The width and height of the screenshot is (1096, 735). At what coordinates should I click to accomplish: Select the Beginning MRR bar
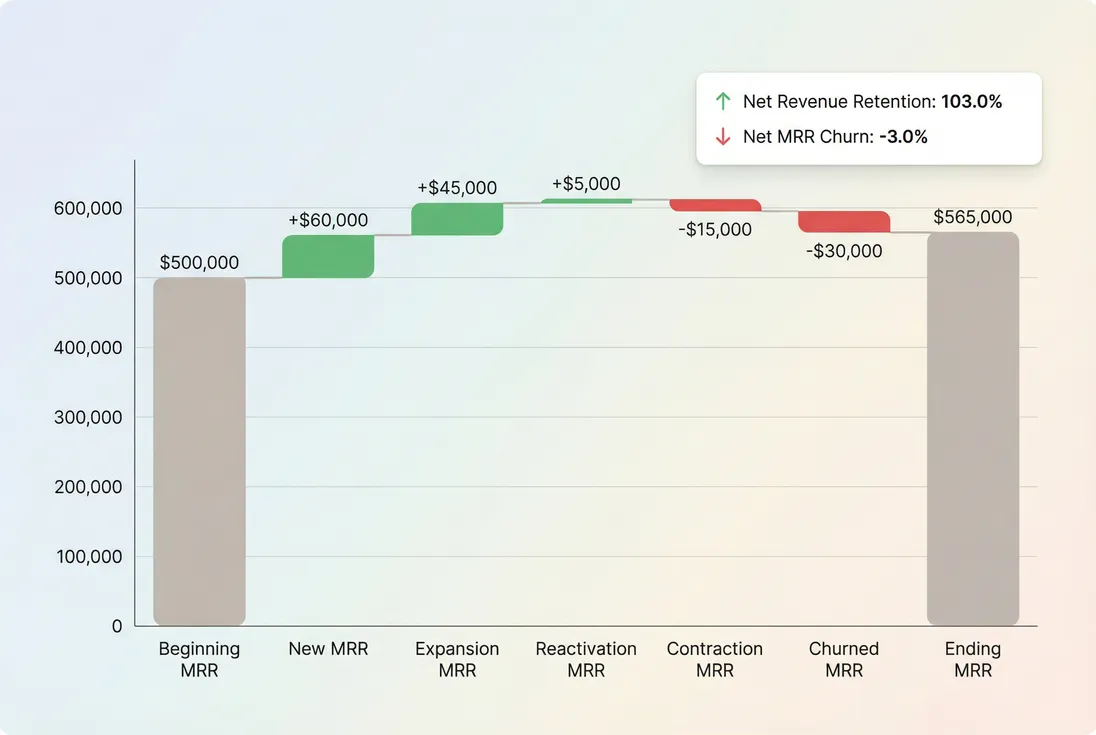coord(199,450)
